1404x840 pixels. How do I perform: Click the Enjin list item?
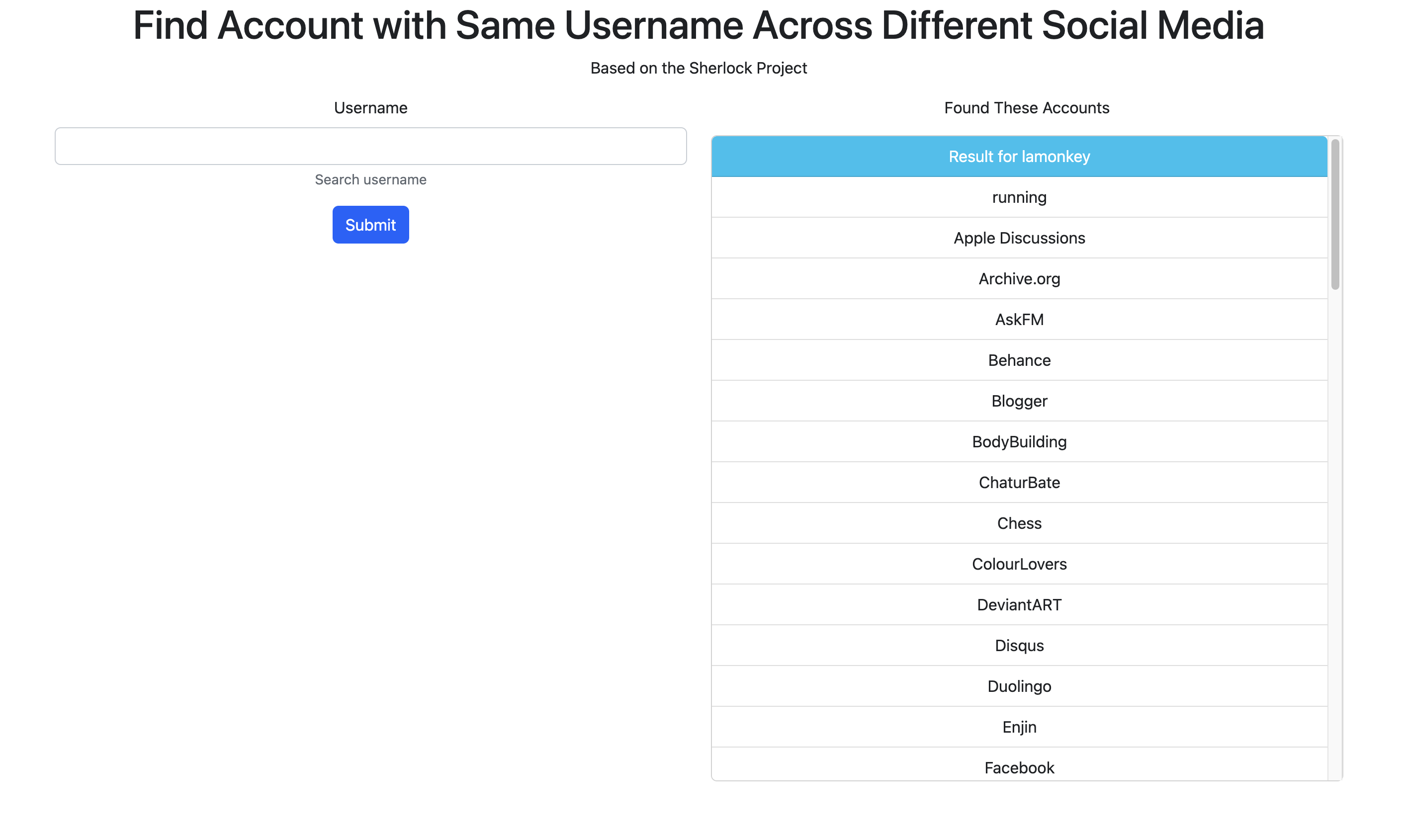click(x=1019, y=727)
